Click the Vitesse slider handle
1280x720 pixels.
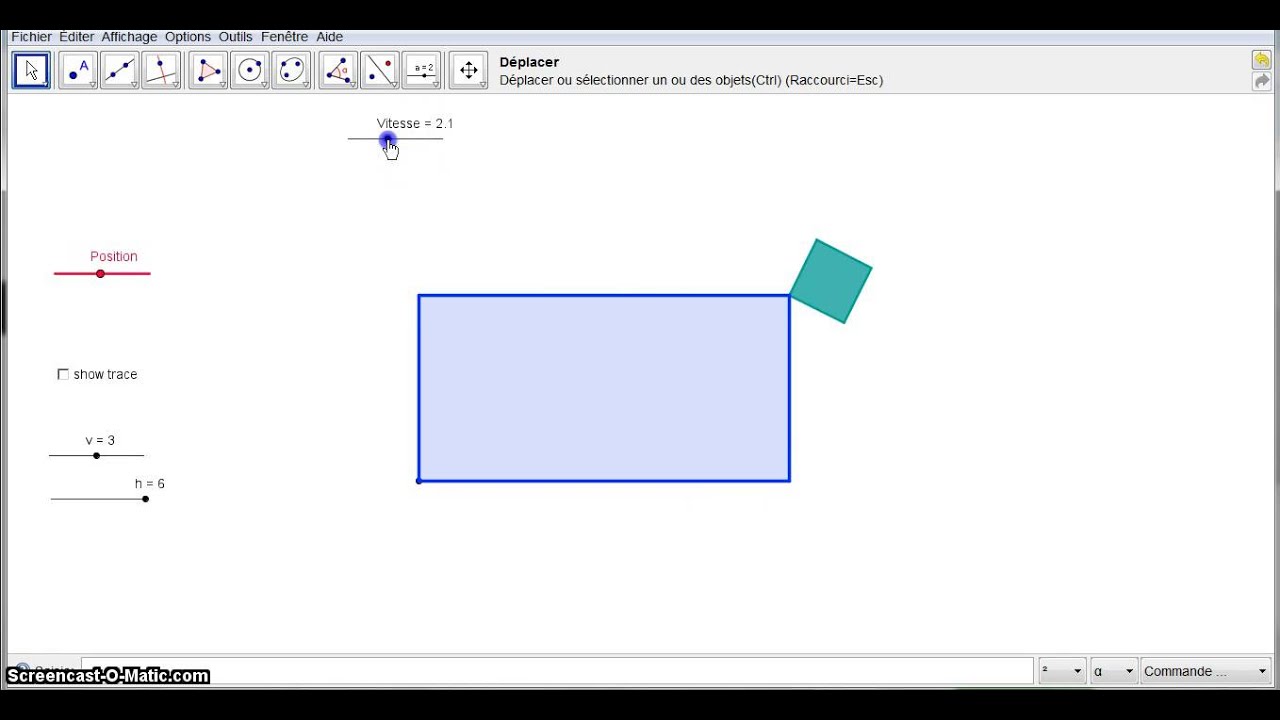387,140
